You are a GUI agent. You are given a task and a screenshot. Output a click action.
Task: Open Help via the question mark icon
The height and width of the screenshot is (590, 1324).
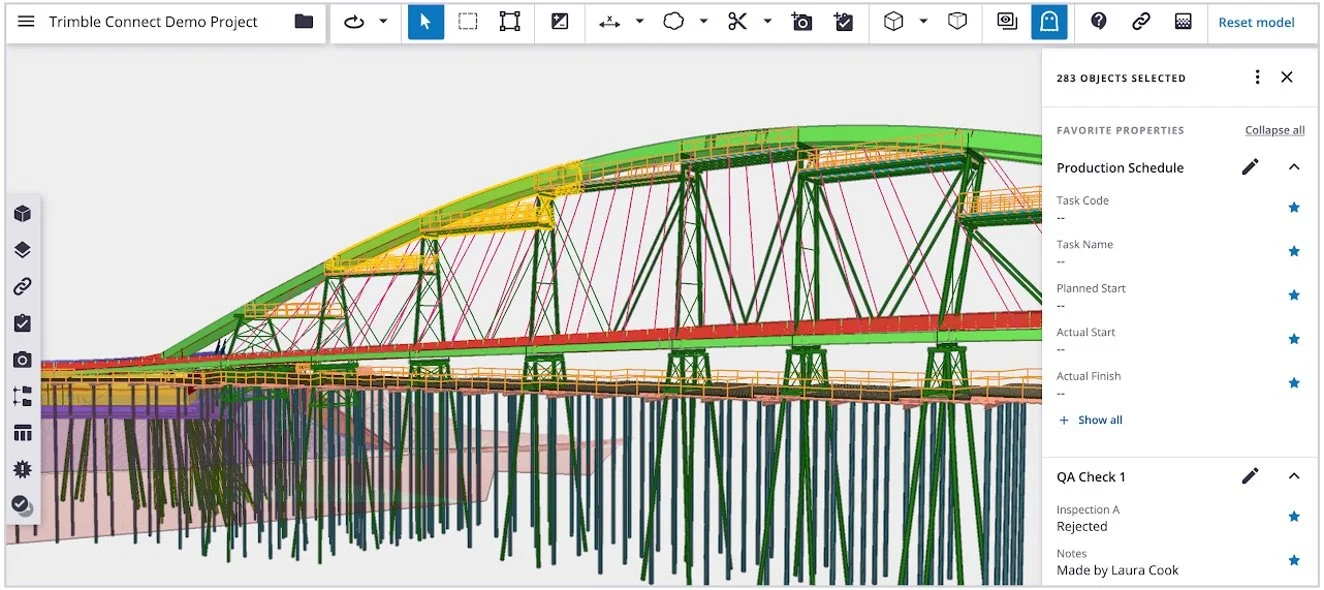point(1098,21)
